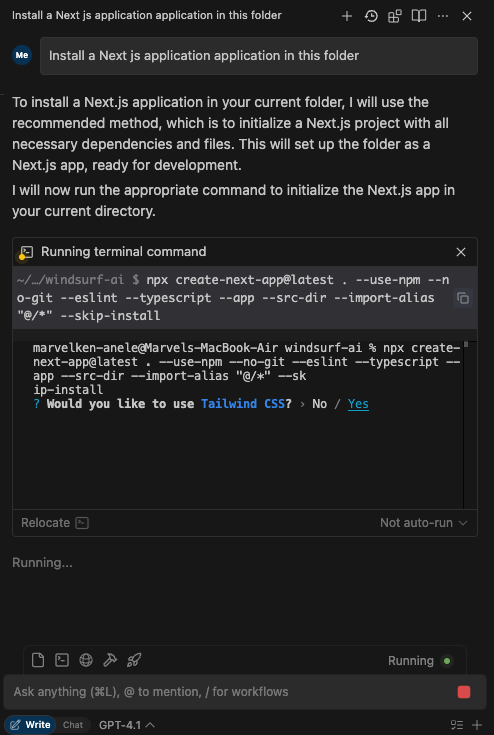
Task: Click the npx create-next-app command text
Action: click(x=233, y=298)
